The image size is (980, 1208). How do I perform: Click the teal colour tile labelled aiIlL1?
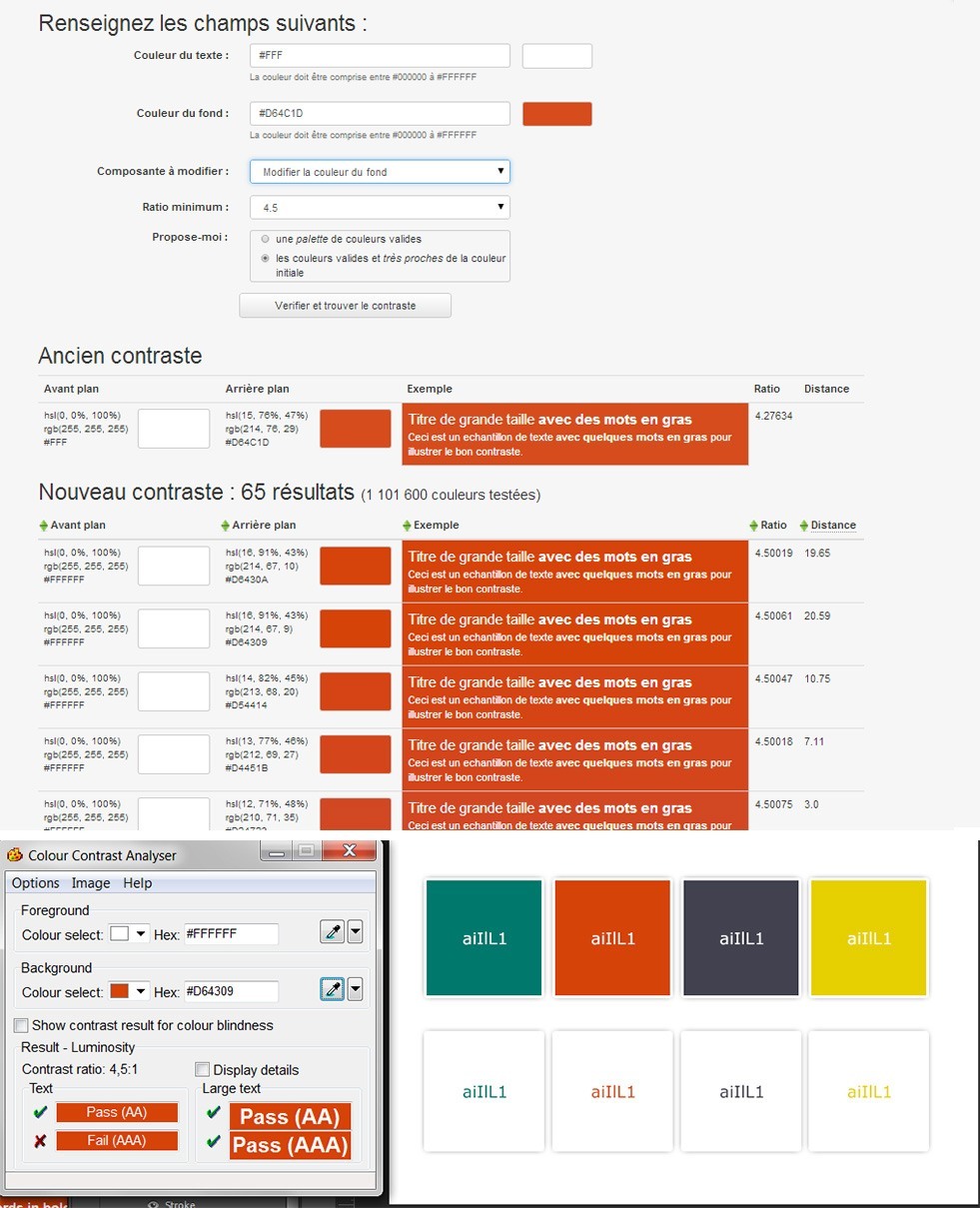click(485, 938)
